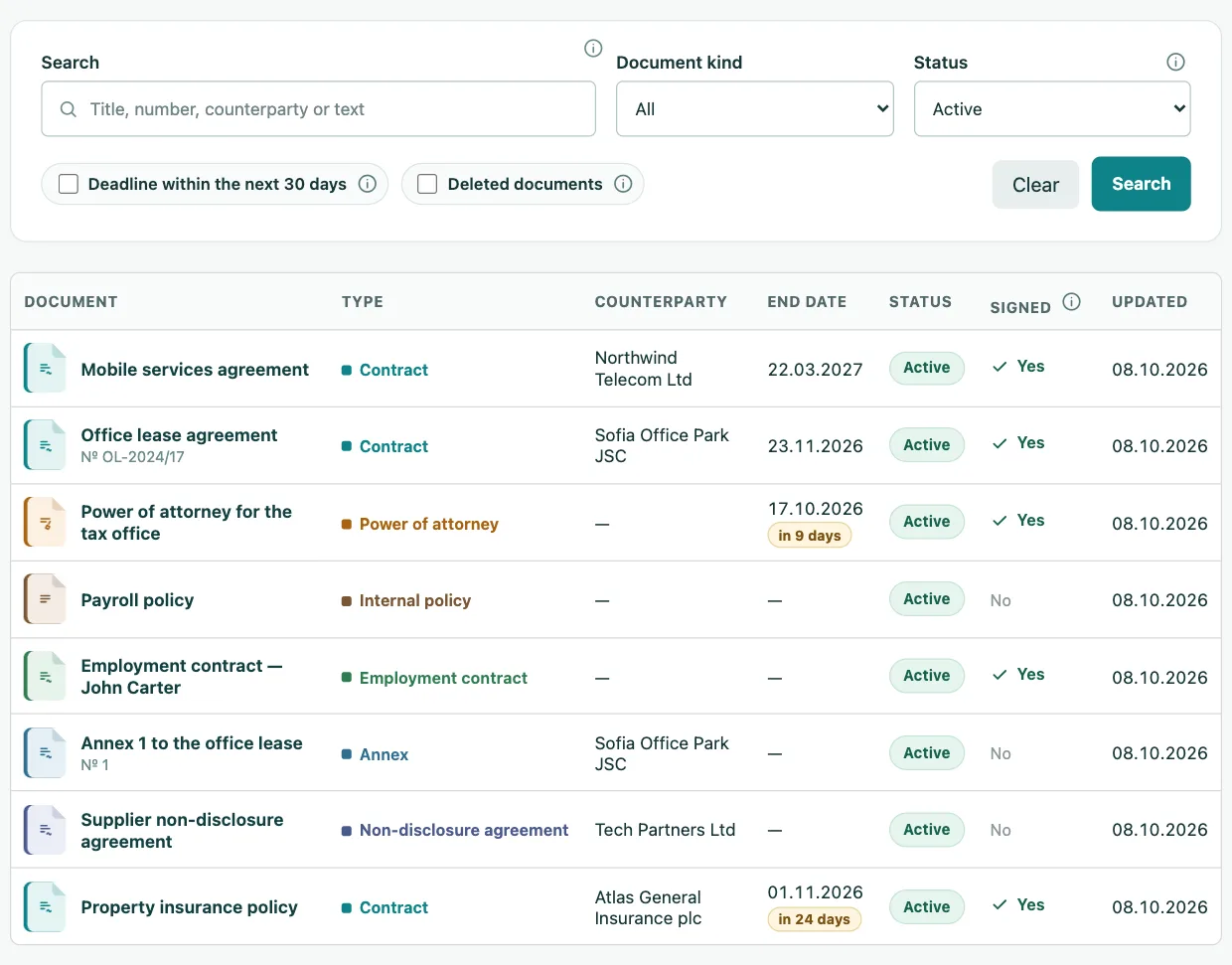Click the Clear button
Image resolution: width=1232 pixels, height=965 pixels.
click(x=1035, y=185)
